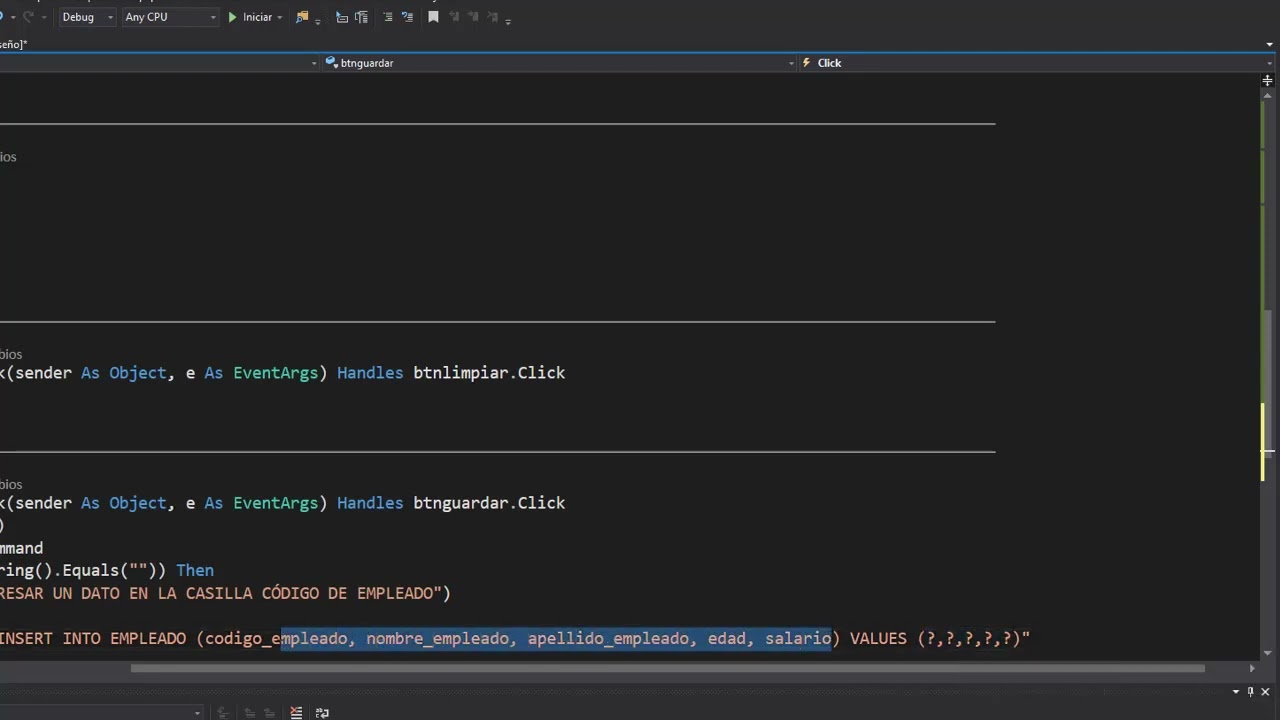Click the vertical scrollbar down arrow
Viewport: 1280px width, 720px height.
pyautogui.click(x=1267, y=651)
